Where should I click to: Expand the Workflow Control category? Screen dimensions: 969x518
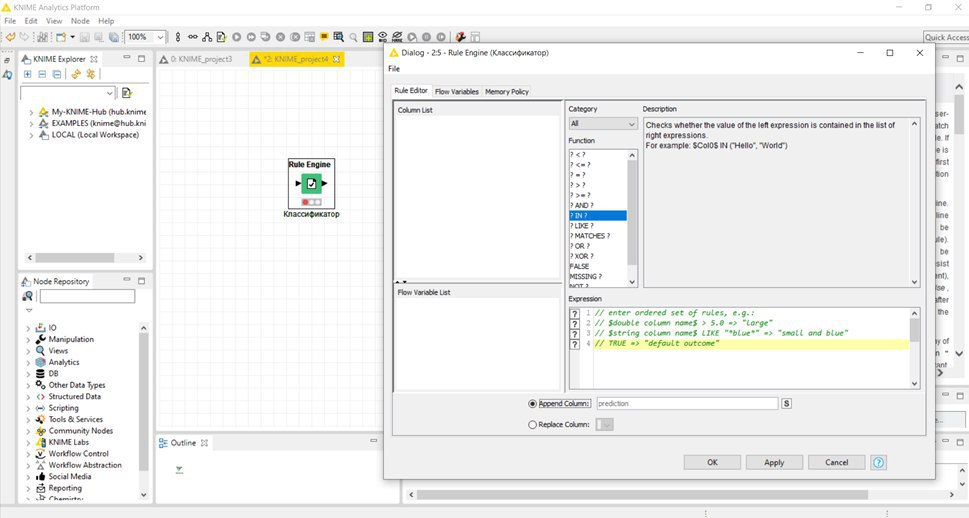[28, 454]
